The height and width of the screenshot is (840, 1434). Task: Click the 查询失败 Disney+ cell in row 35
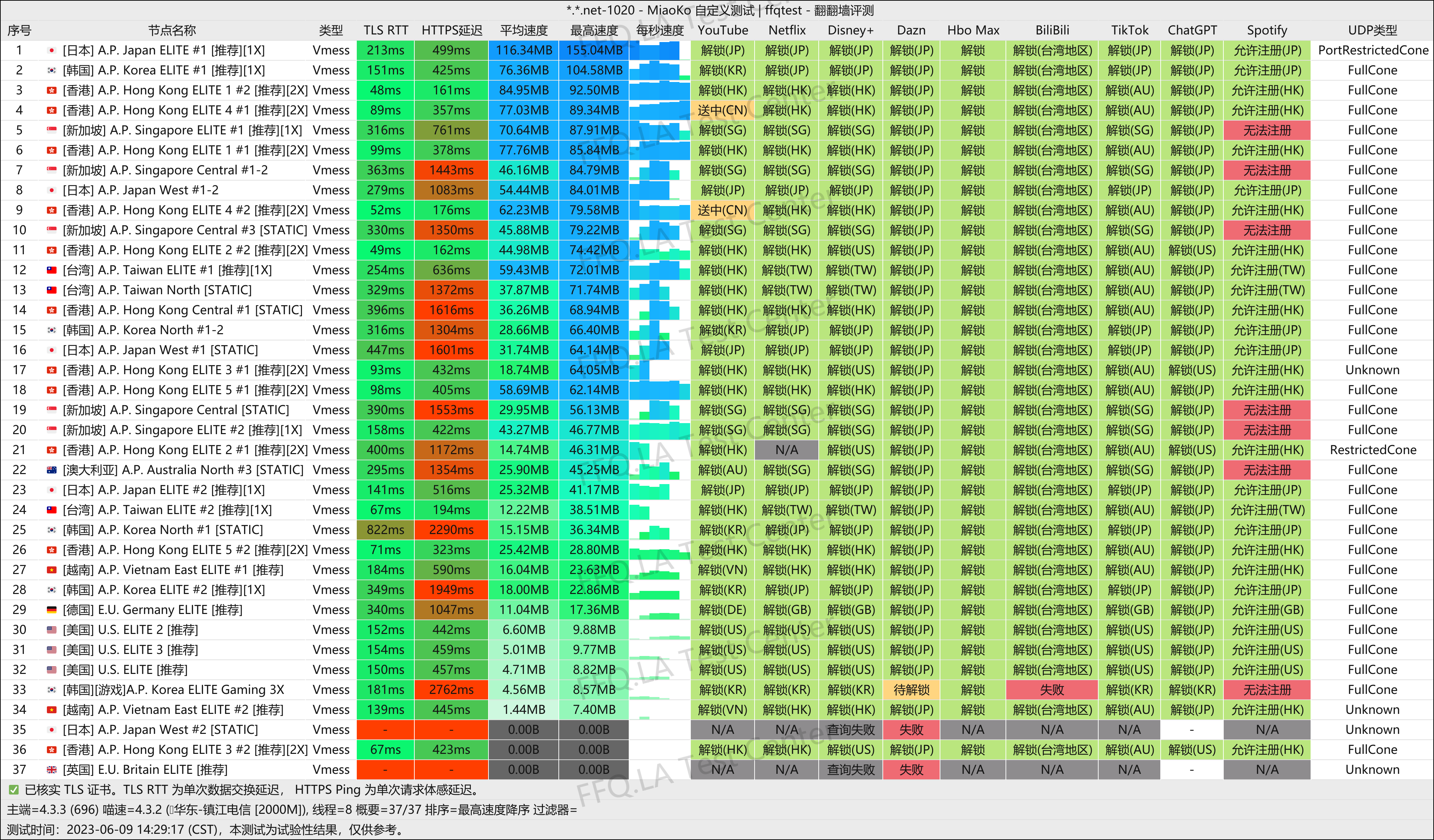click(x=851, y=730)
